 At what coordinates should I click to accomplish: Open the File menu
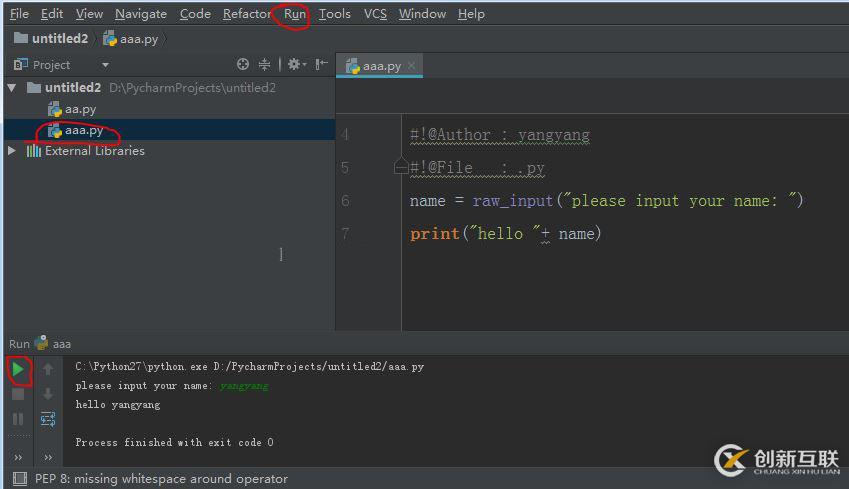click(19, 14)
